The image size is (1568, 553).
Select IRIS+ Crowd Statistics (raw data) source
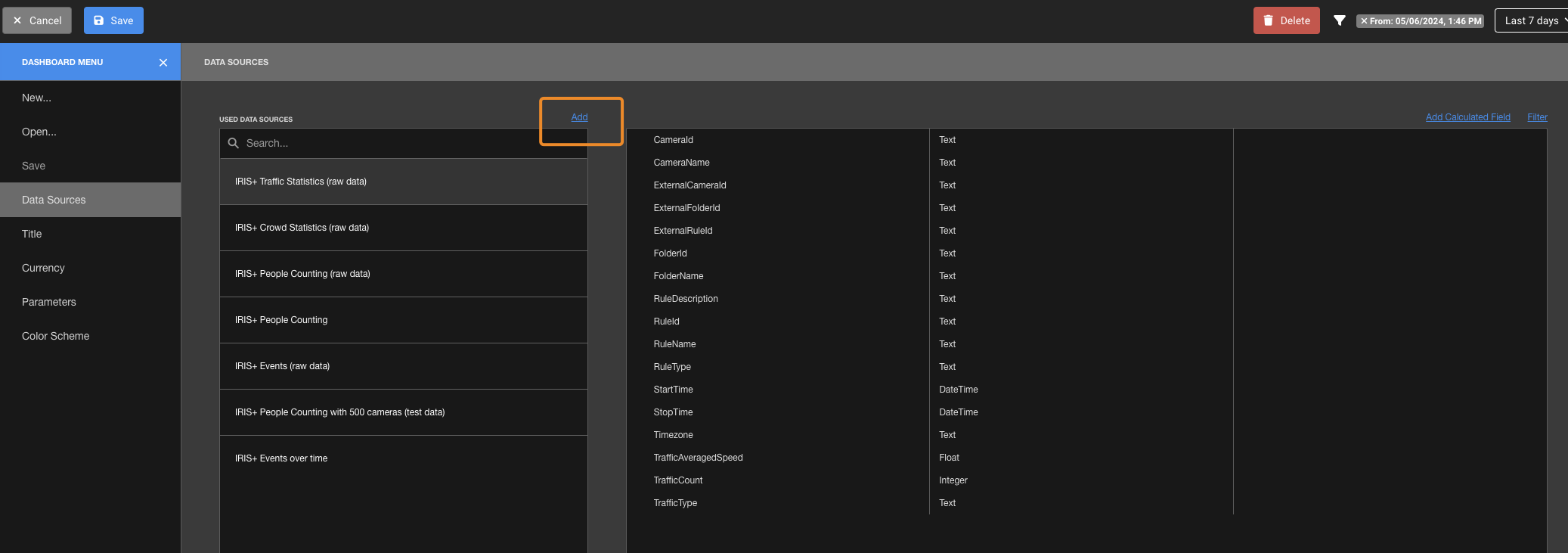tap(302, 228)
